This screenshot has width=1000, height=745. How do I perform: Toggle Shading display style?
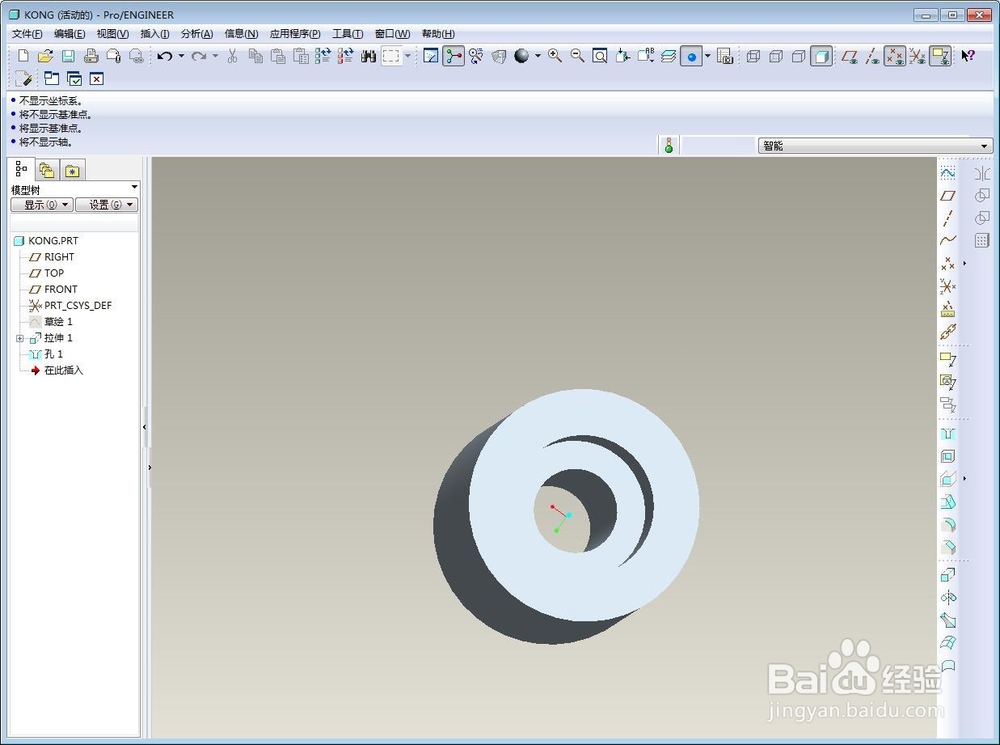pos(821,56)
